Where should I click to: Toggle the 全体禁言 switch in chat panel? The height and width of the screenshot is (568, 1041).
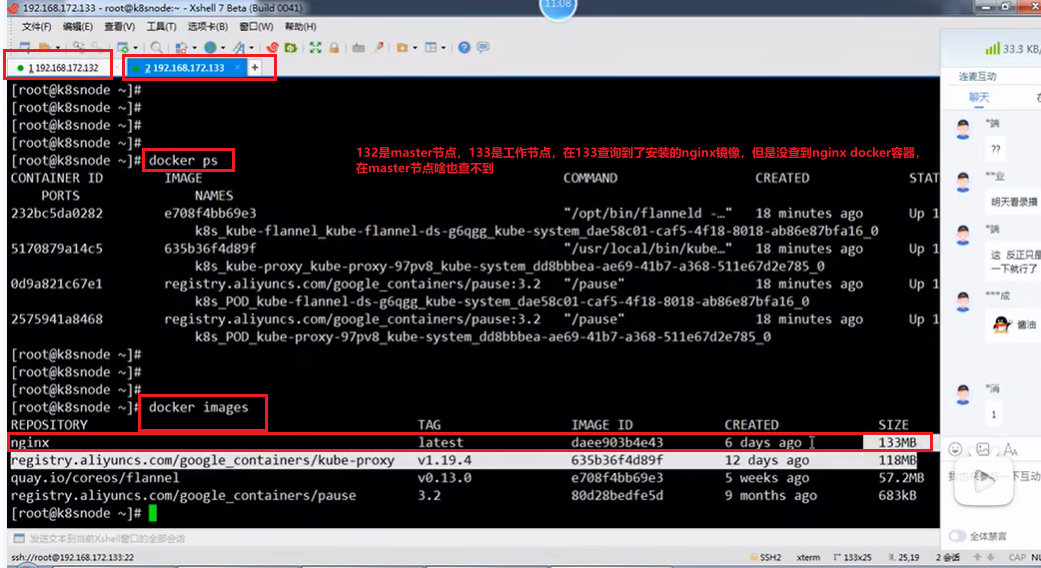point(957,535)
